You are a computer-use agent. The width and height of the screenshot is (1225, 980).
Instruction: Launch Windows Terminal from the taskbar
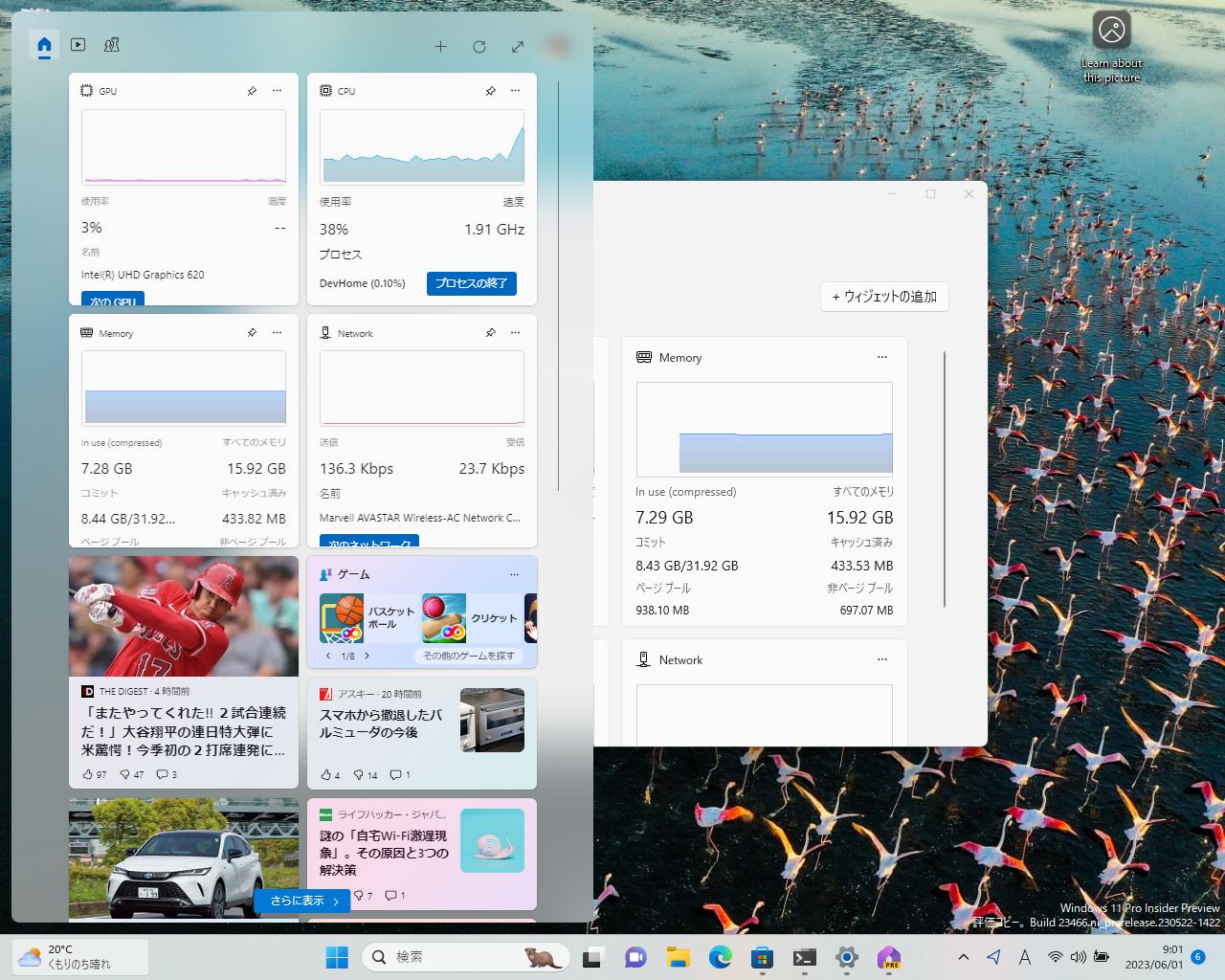[x=803, y=957]
